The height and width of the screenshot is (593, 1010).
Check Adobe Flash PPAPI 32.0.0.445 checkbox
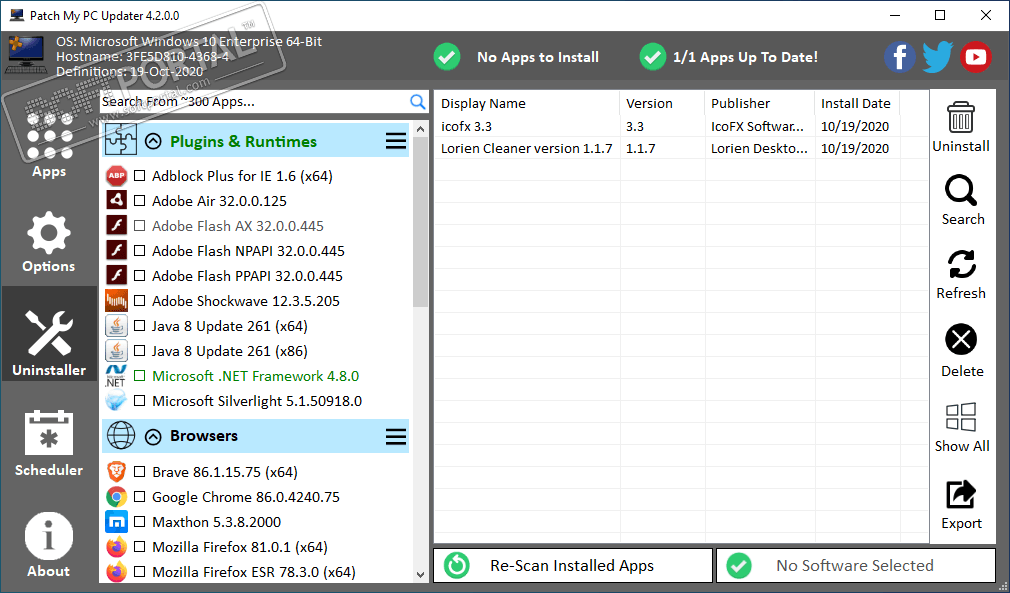[139, 276]
